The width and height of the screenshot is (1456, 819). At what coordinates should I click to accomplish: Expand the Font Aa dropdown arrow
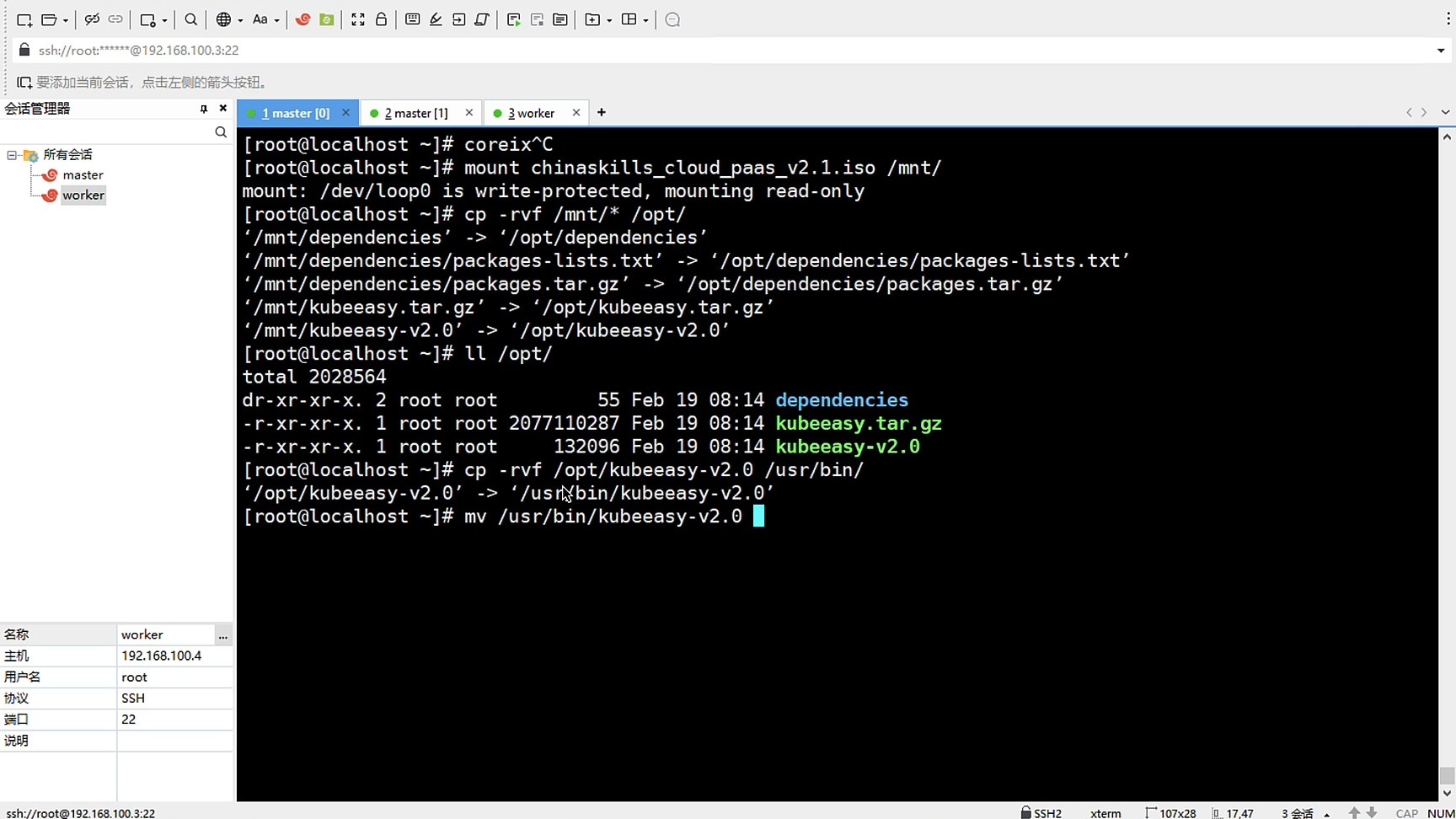[x=276, y=20]
